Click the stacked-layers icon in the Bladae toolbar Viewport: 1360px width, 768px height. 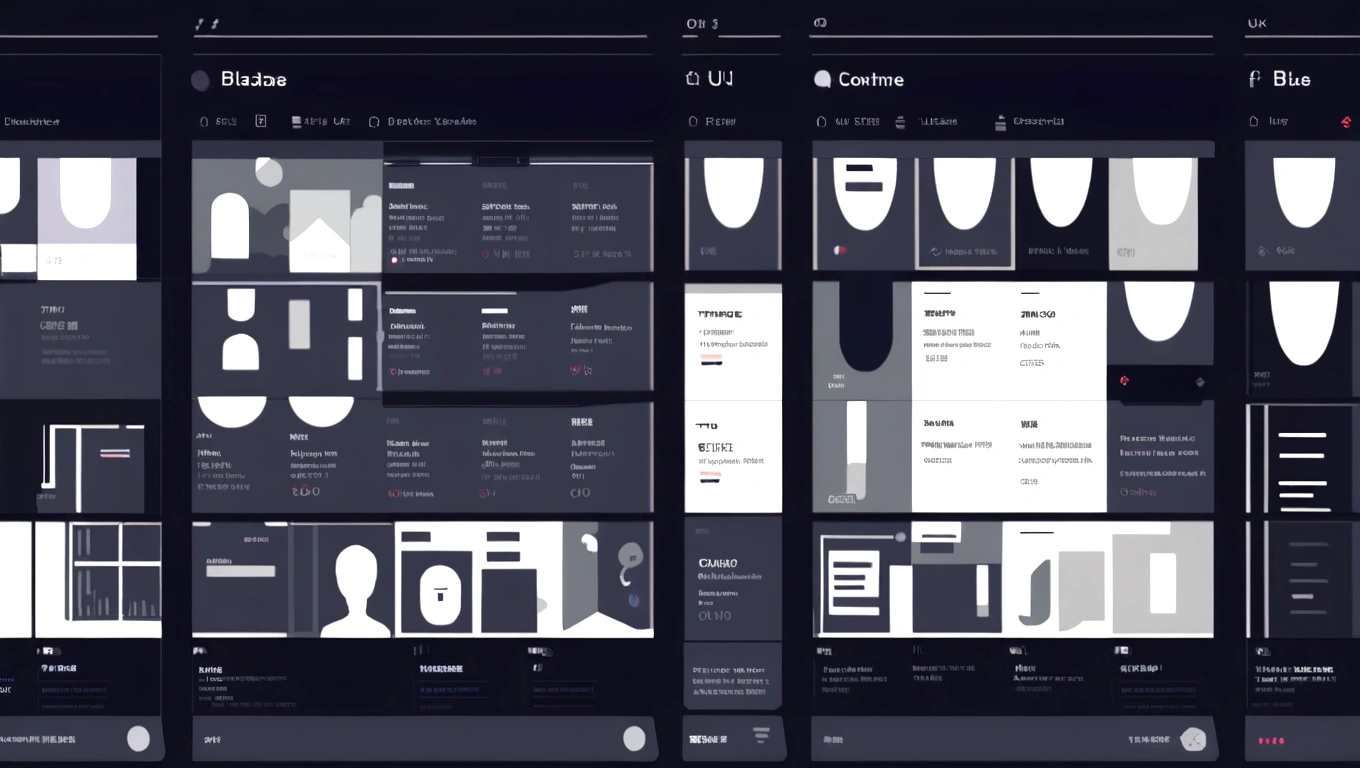pos(297,122)
